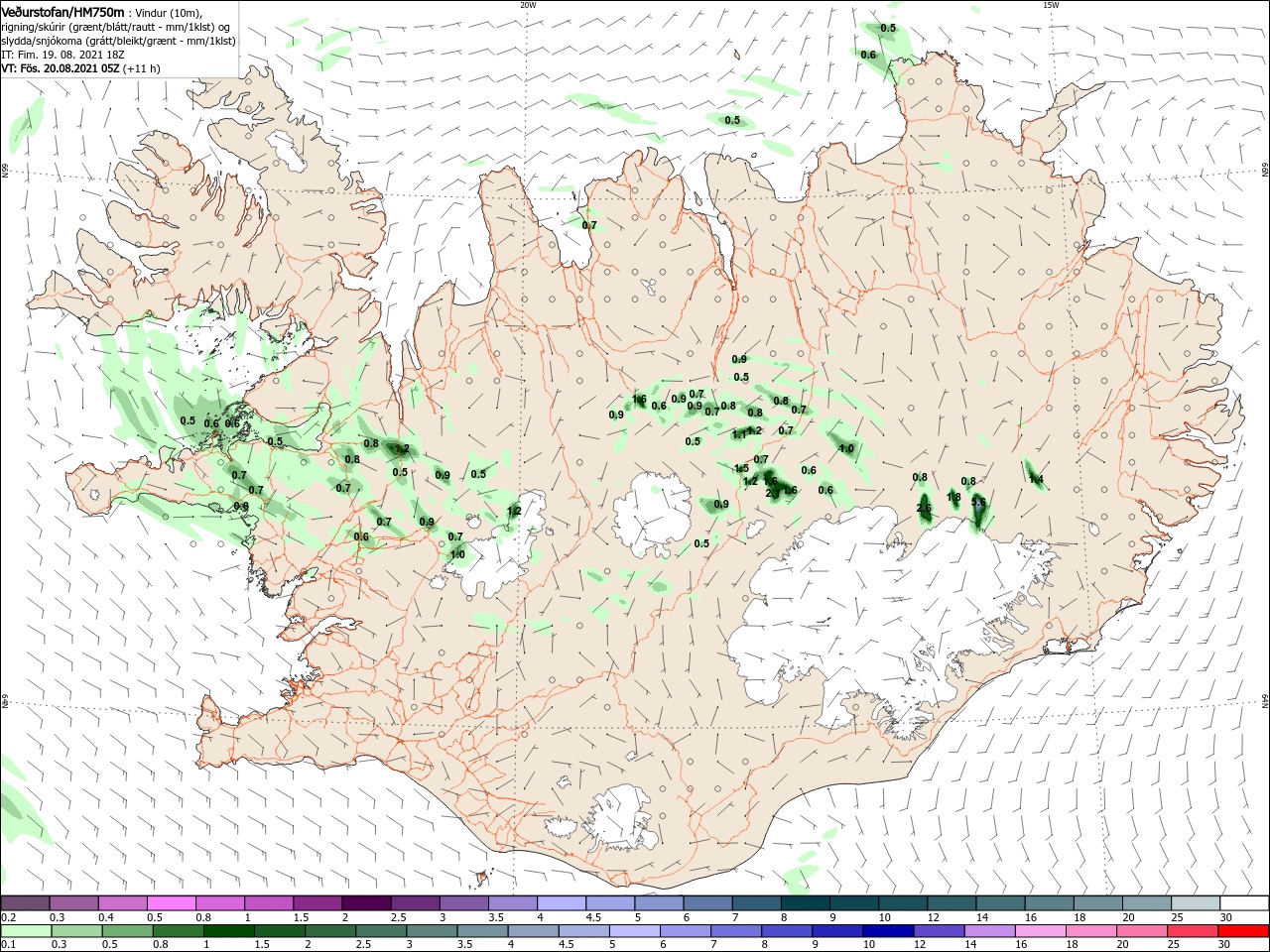Click the 0.2 label in the snow legend

(8, 917)
